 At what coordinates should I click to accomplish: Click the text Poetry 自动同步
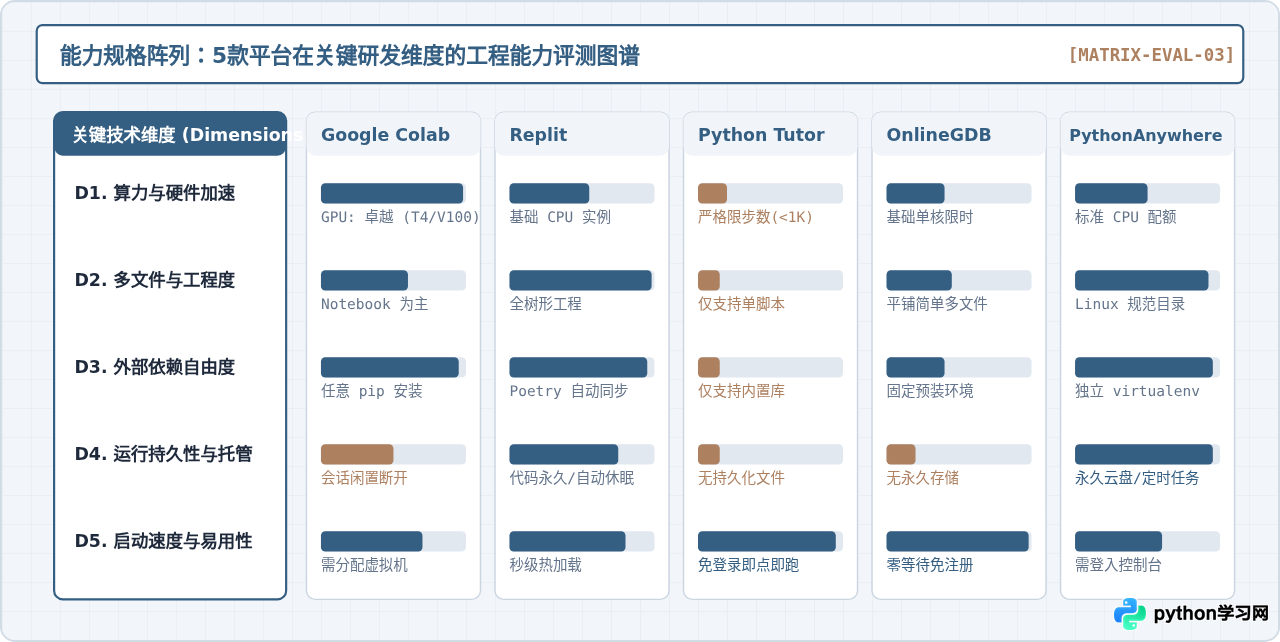tap(569, 391)
